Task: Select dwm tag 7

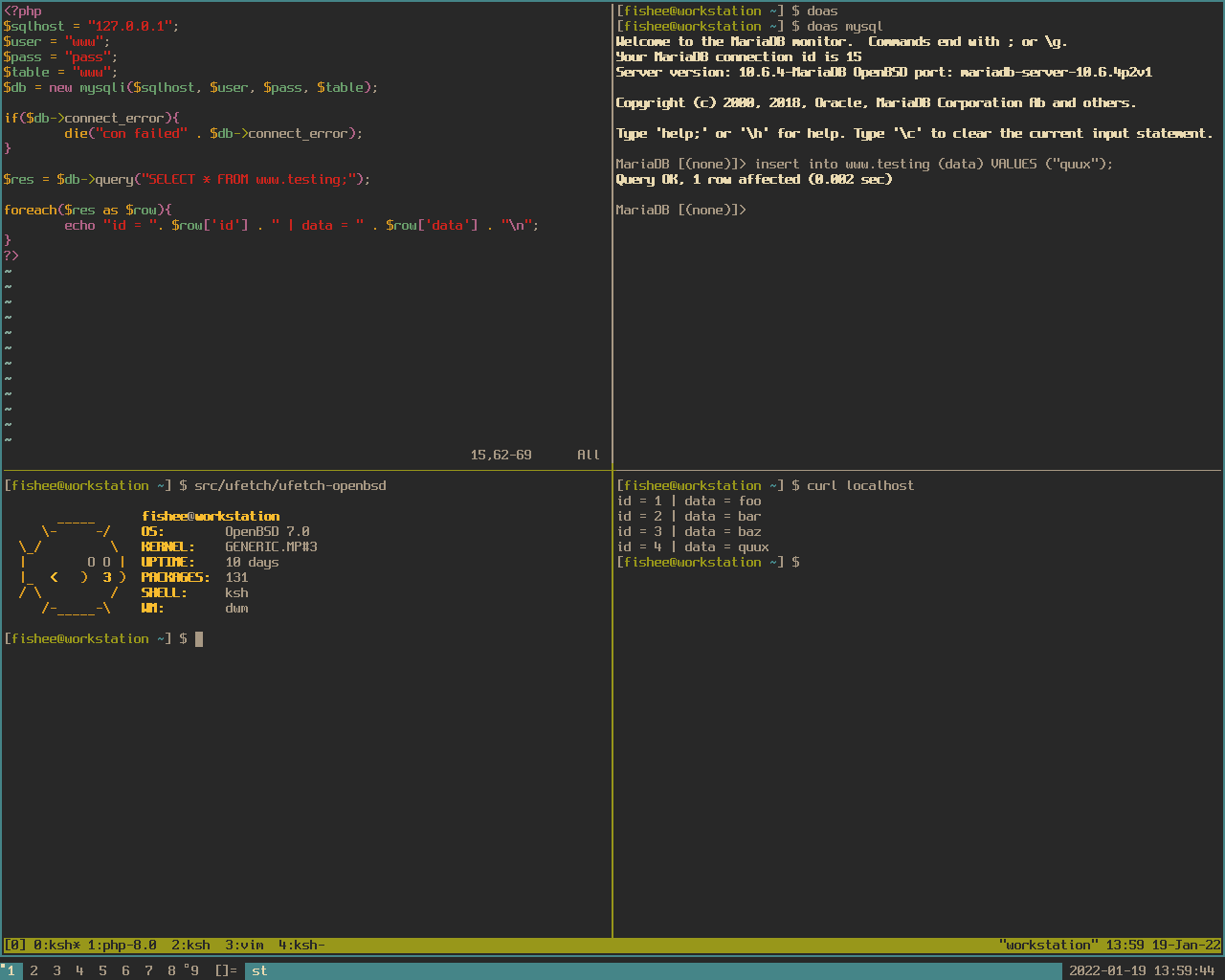Action: click(x=148, y=970)
